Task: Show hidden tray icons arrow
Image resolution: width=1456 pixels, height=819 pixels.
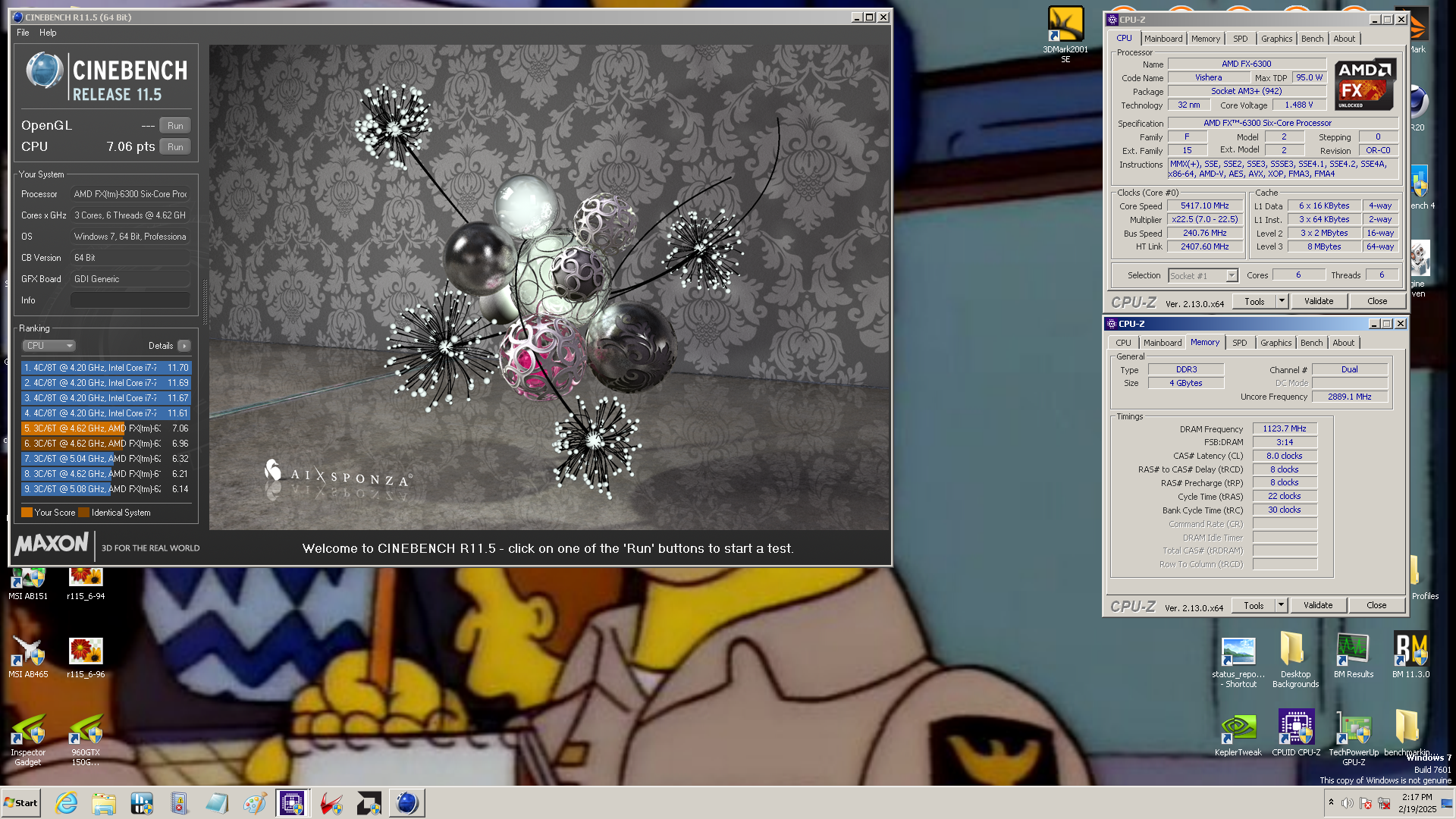Action: tap(1331, 802)
